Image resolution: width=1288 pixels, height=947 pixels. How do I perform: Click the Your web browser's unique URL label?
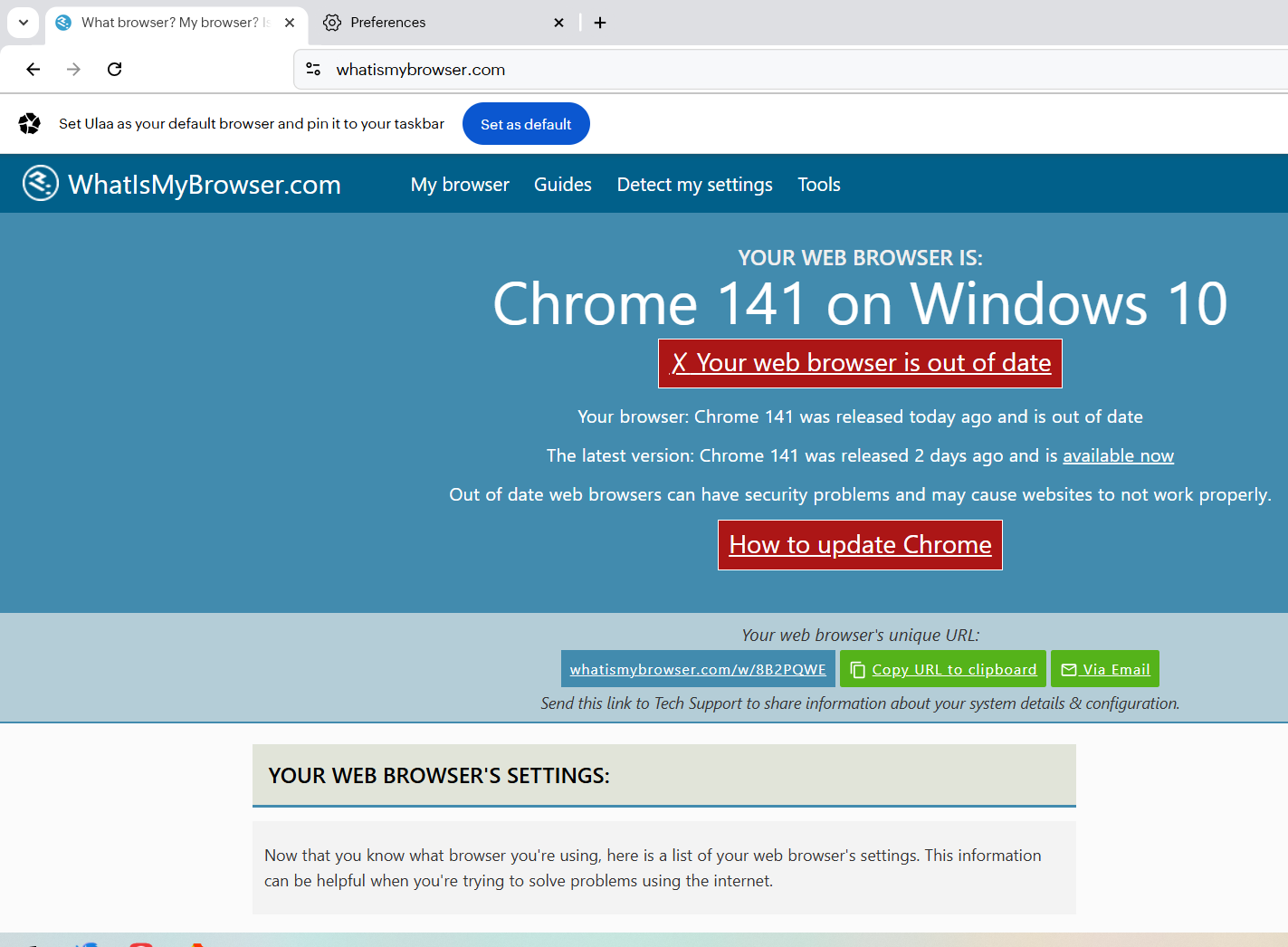click(x=860, y=636)
